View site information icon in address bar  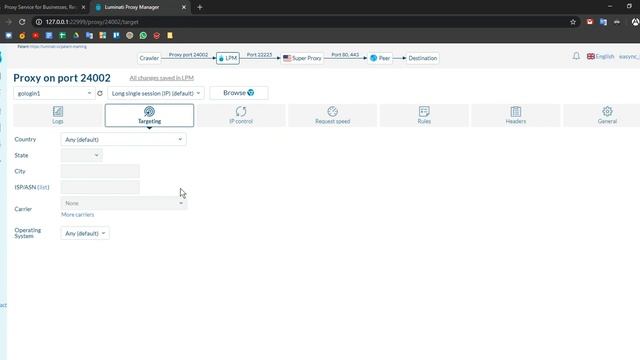(x=39, y=22)
